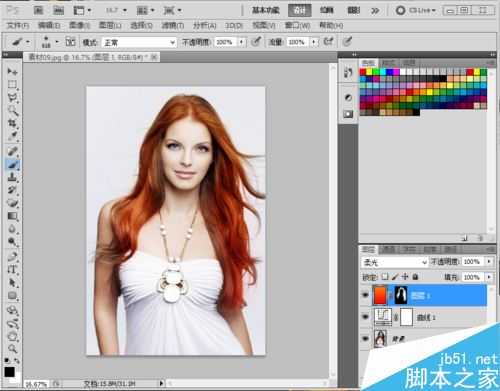The image size is (500, 391).
Task: Open the Arrange Documents dropdown
Action: 146,10
